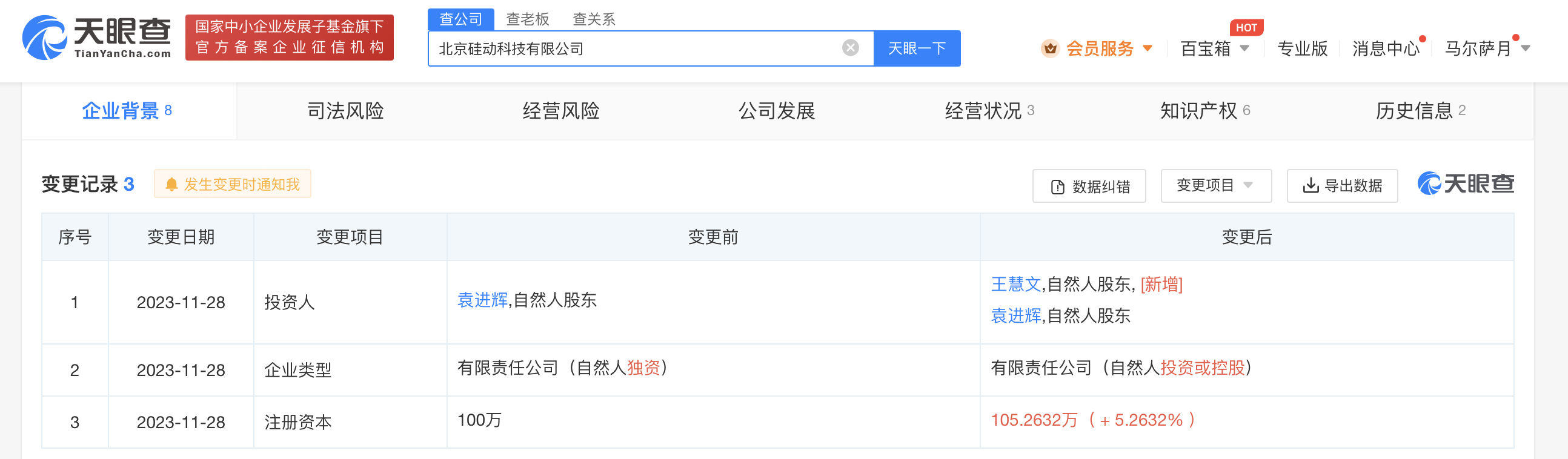Select the 知识产权 tab

point(1204,111)
